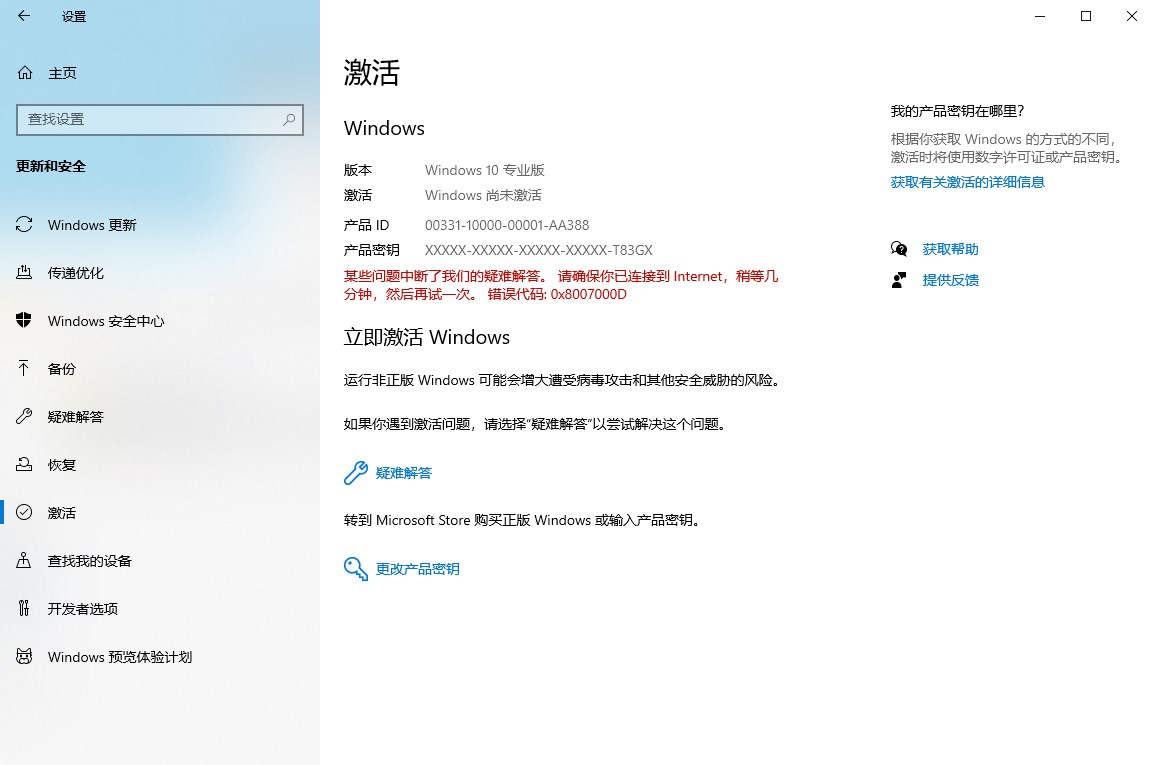Viewport: 1155px width, 765px height.
Task: Click the 疑难解答 wrench icon in main panel
Action: coord(355,473)
